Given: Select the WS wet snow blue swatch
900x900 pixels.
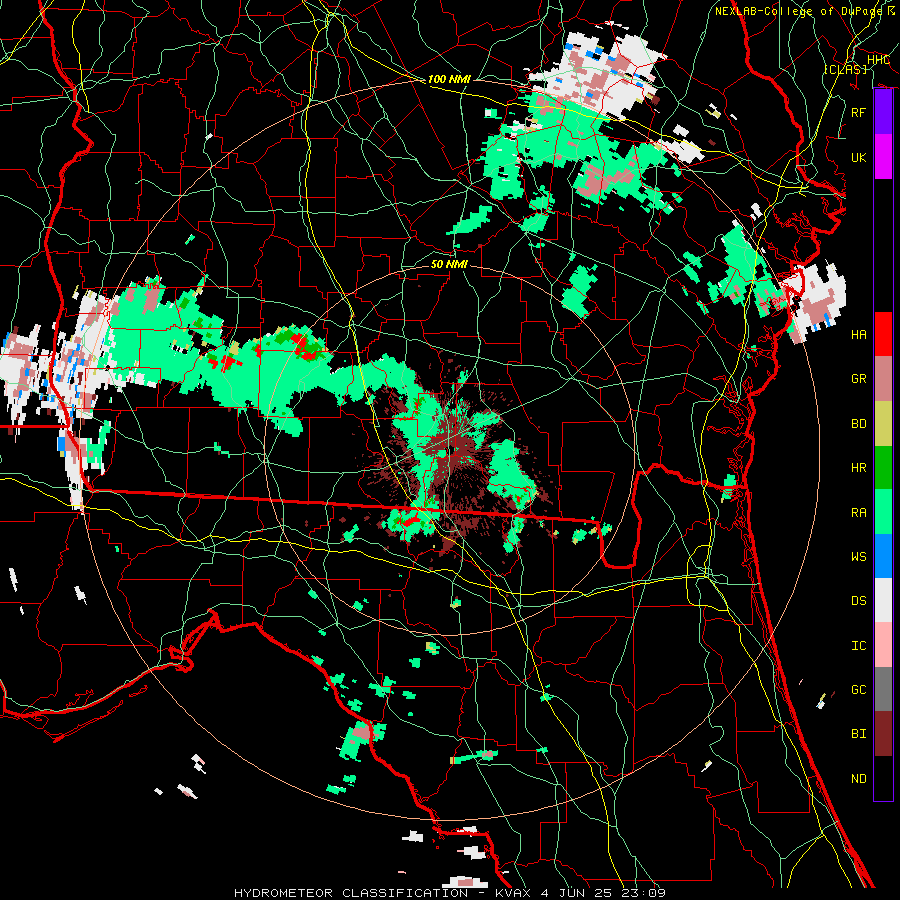Looking at the screenshot, I should [x=883, y=556].
